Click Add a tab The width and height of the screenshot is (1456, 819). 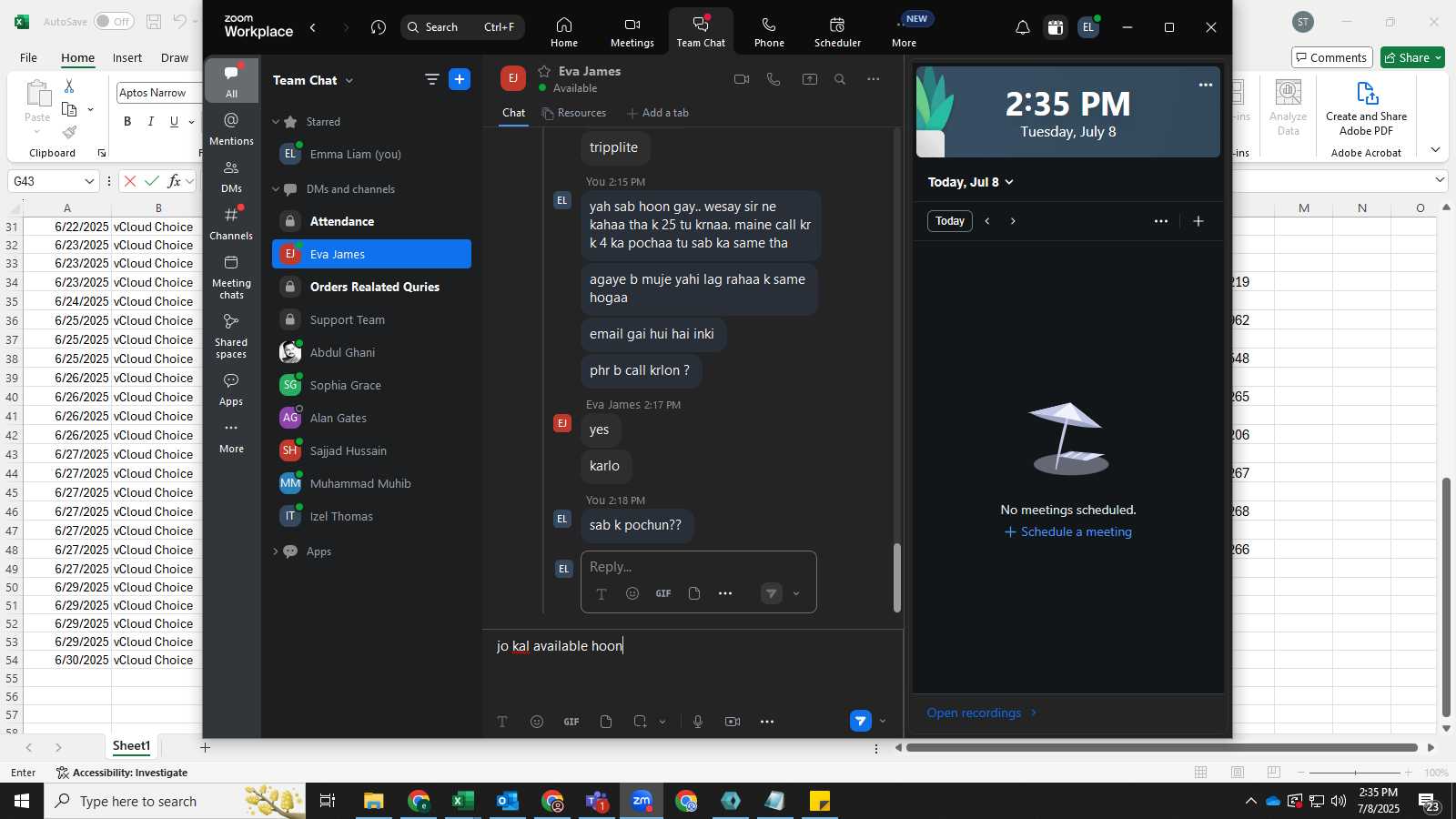pyautogui.click(x=658, y=113)
